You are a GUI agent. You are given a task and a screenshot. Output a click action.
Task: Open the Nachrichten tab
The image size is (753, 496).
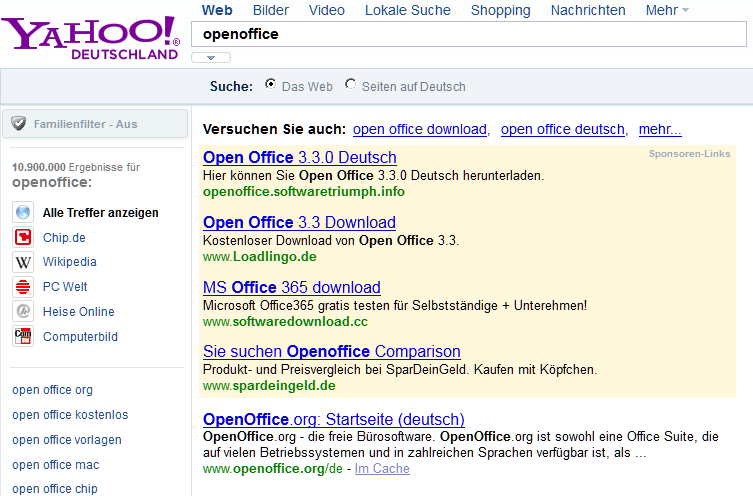pyautogui.click(x=588, y=10)
